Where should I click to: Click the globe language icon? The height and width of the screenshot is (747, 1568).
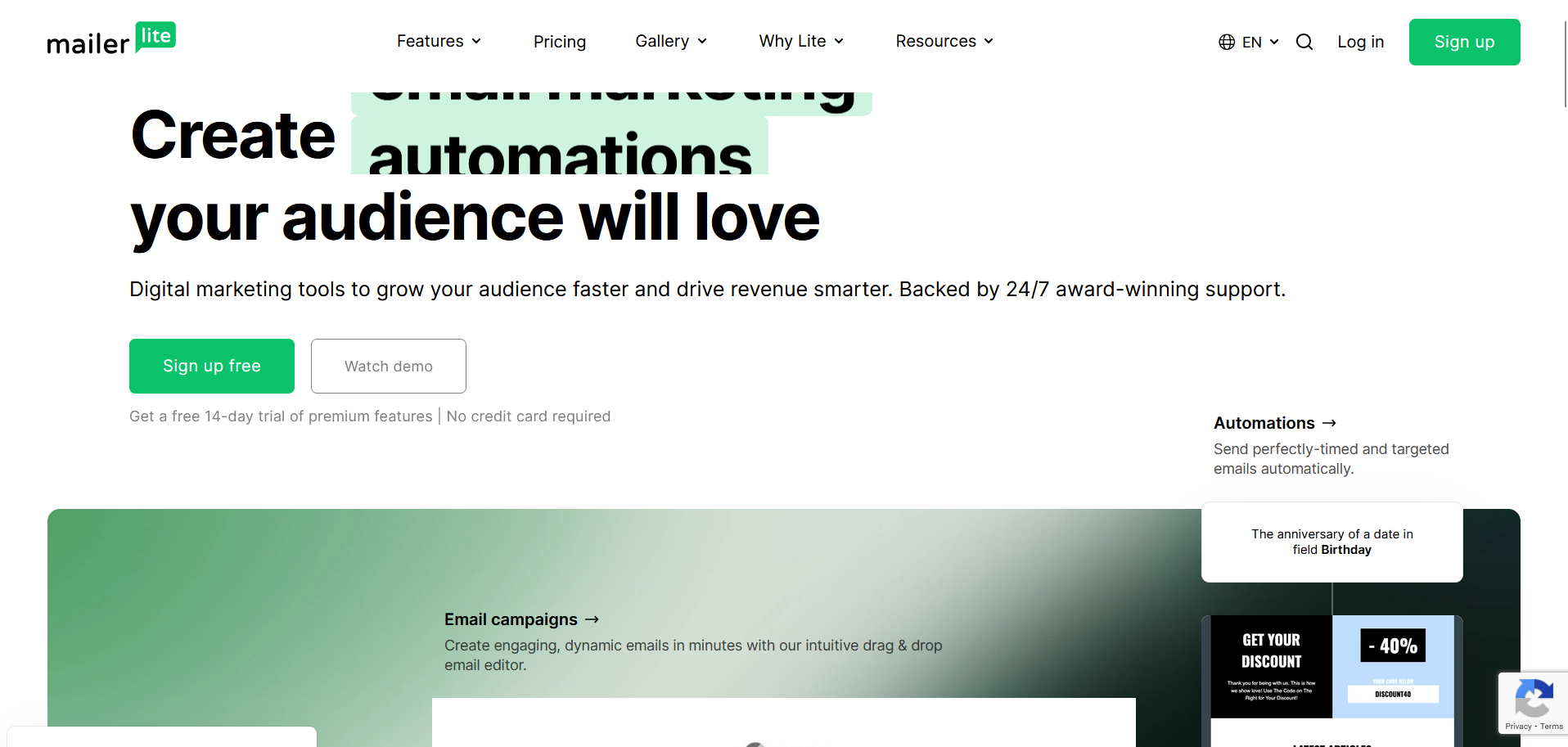click(1227, 42)
